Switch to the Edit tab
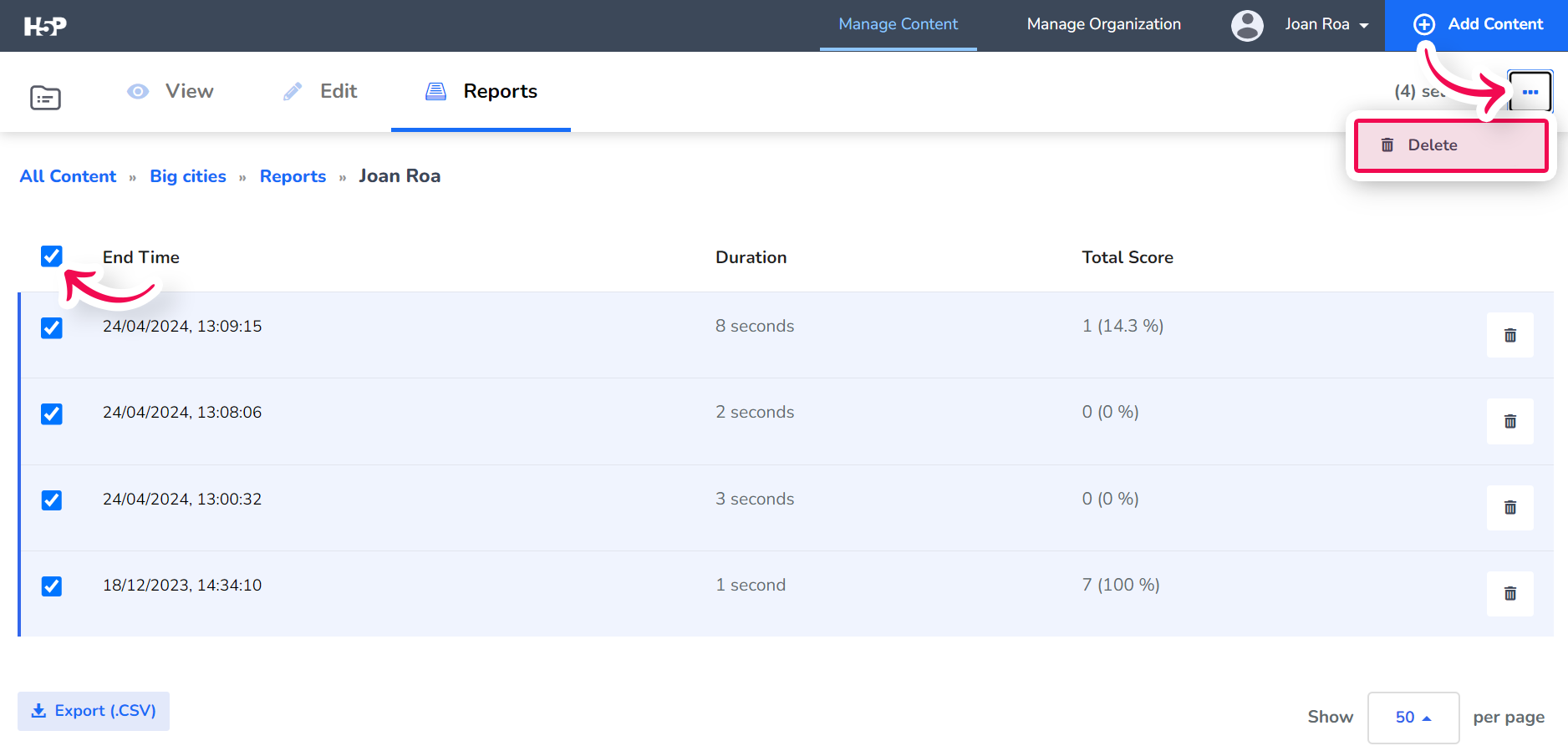The width and height of the screenshot is (1568, 756). coord(321,91)
